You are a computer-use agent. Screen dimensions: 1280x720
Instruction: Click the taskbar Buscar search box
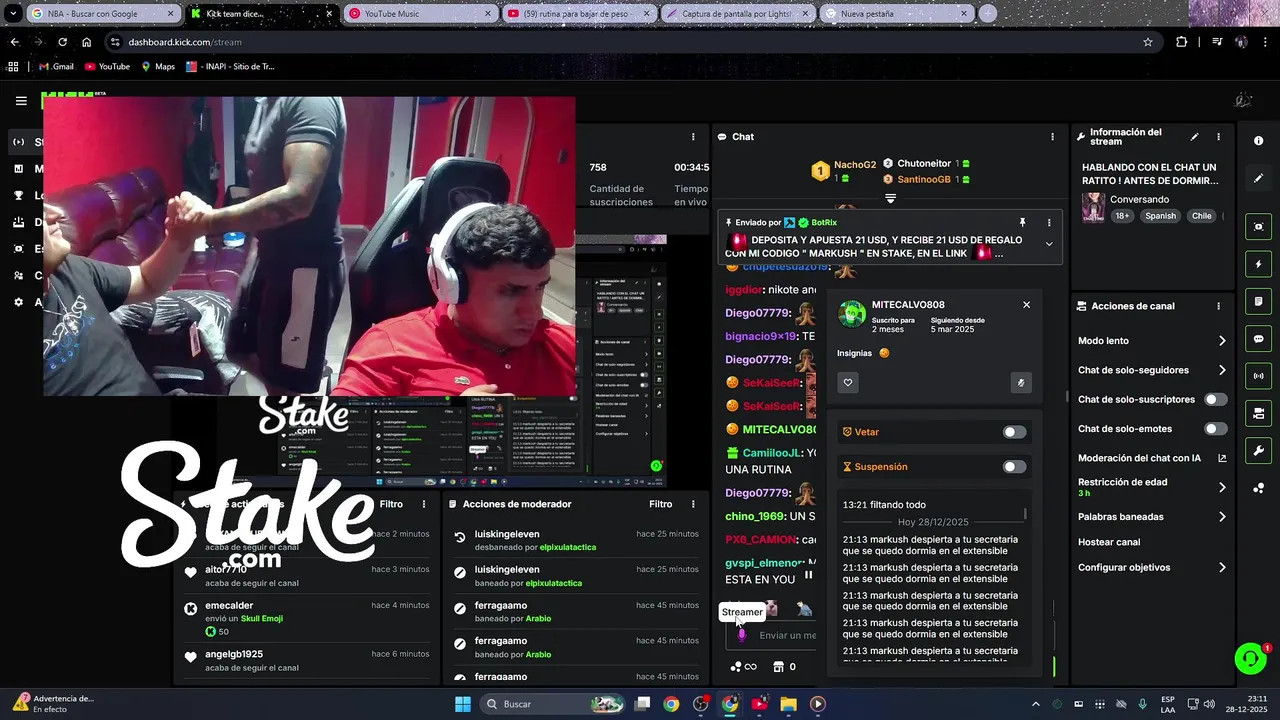[554, 704]
